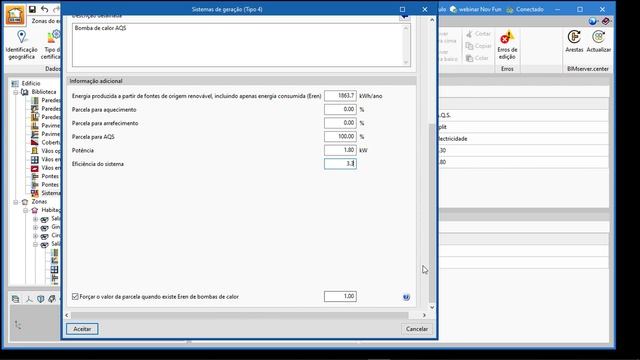Click the Actualizar BIMserver icon
The image size is (640, 360).
coord(598,41)
